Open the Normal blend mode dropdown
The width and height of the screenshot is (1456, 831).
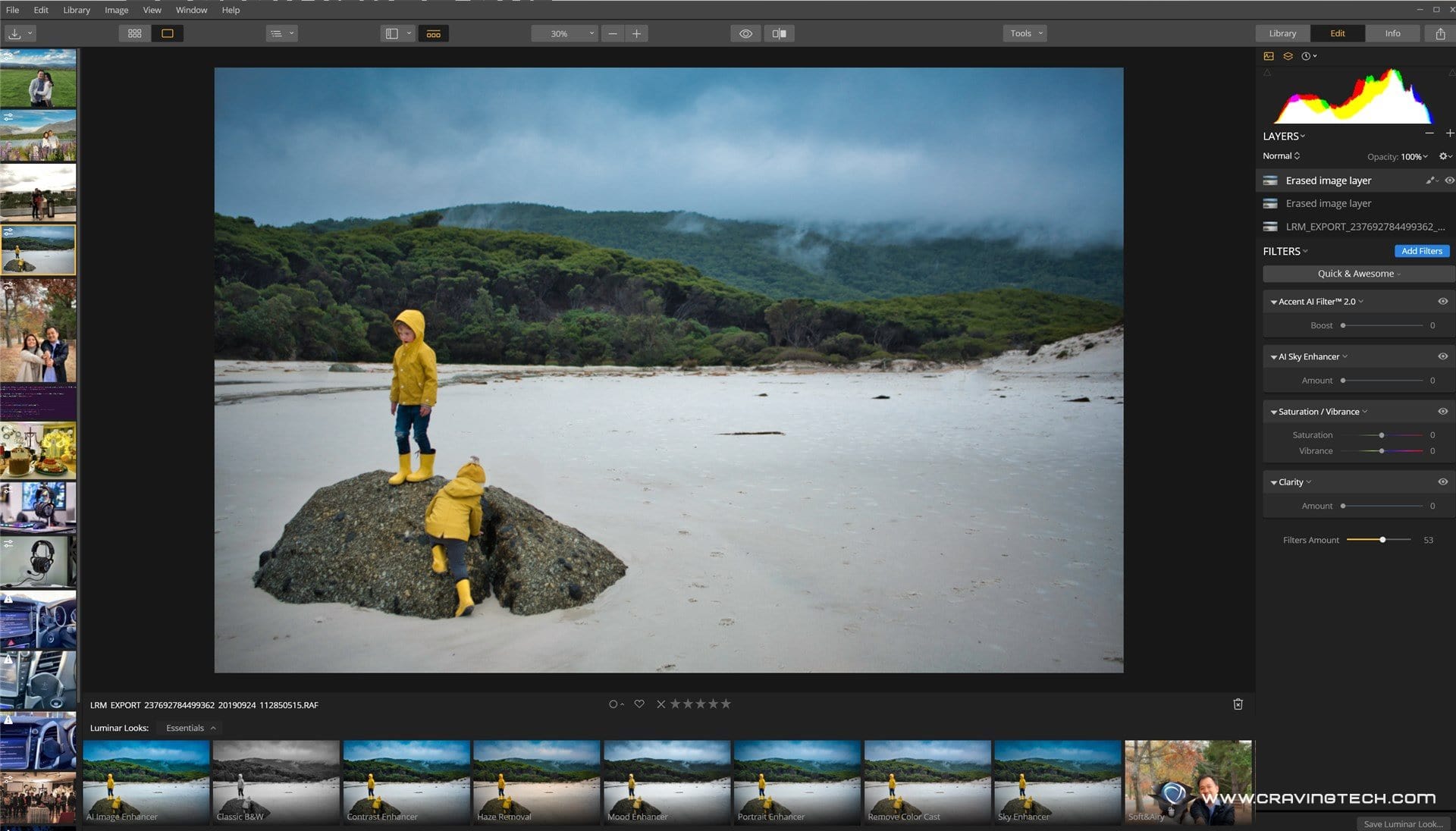point(1281,156)
